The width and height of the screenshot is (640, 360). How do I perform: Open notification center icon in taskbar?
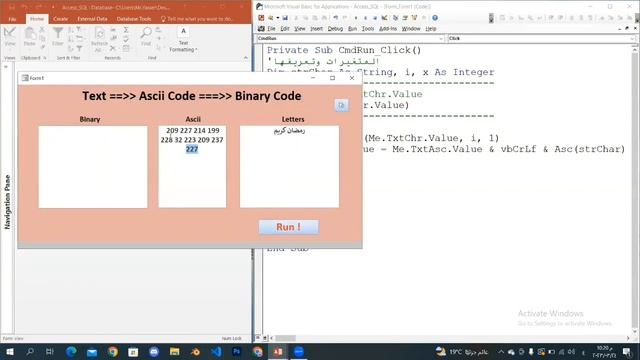(x=627, y=351)
